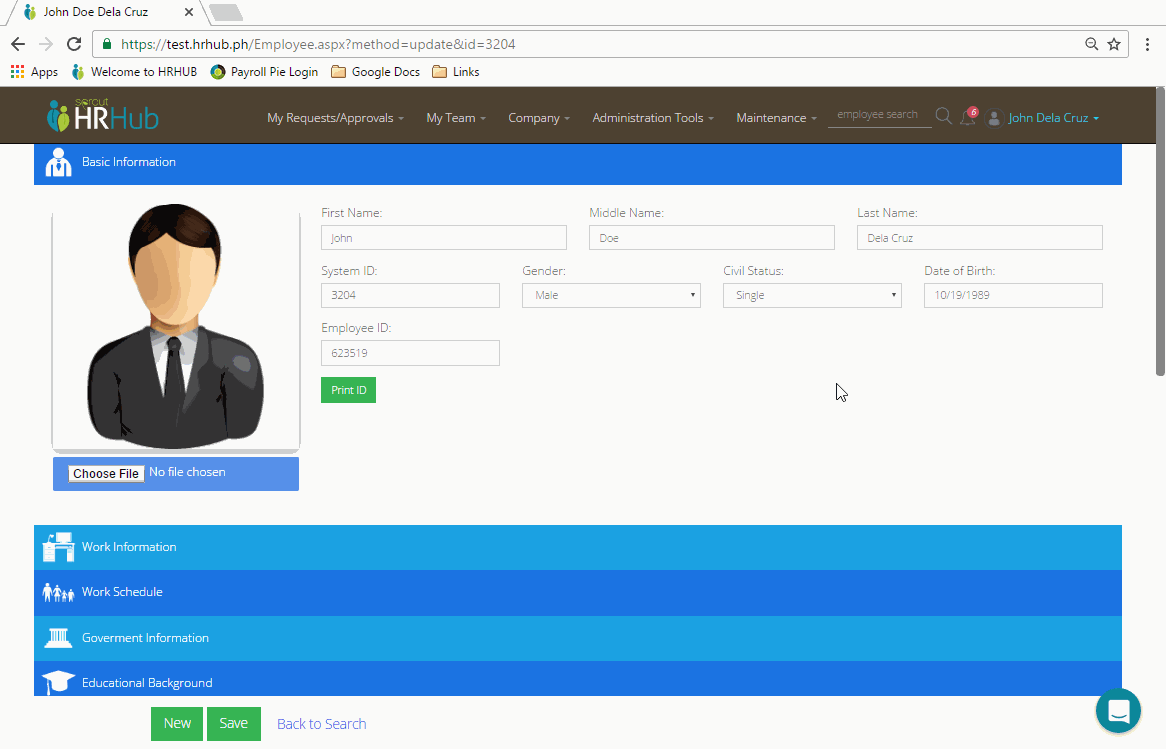Click the HTTPS padlock in the address bar
The image size is (1166, 749).
coord(106,44)
